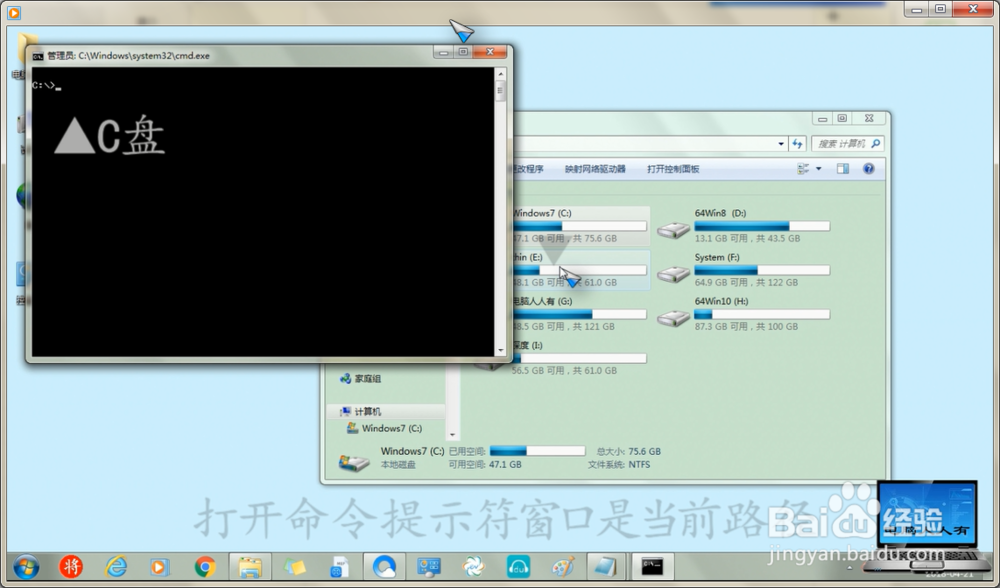Open Baidu music headphone icon in taskbar
1000x588 pixels.
pyautogui.click(x=518, y=566)
